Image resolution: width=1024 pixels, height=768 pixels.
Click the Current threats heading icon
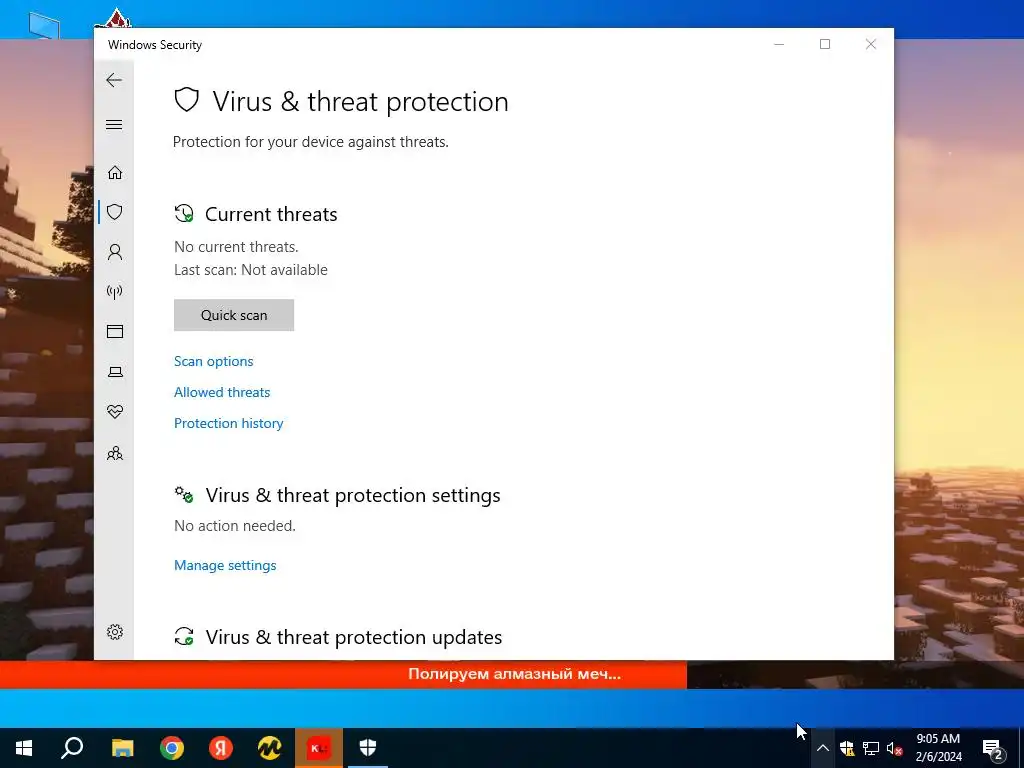click(184, 214)
